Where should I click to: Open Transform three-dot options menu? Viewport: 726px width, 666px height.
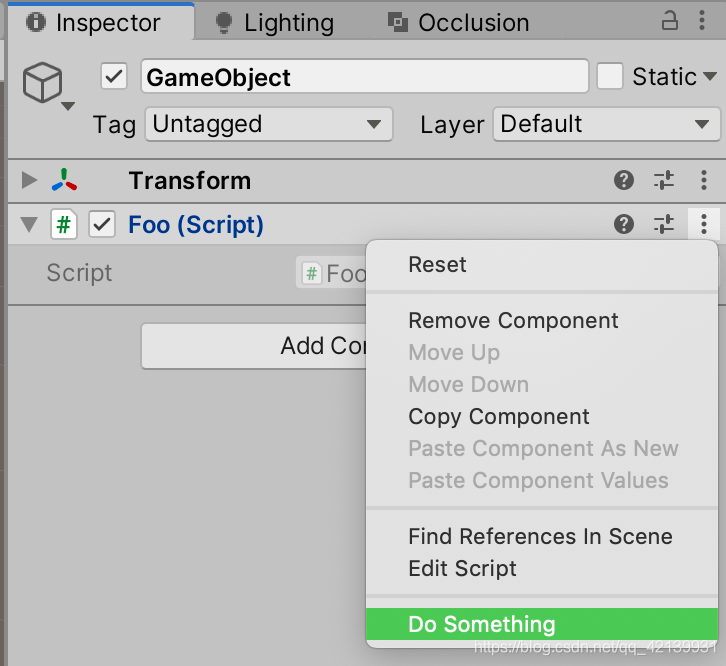click(x=704, y=181)
